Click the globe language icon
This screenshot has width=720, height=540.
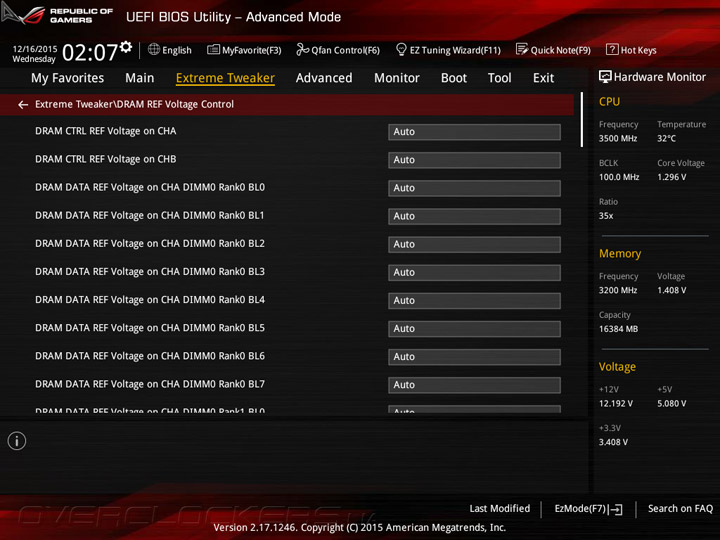(x=154, y=49)
